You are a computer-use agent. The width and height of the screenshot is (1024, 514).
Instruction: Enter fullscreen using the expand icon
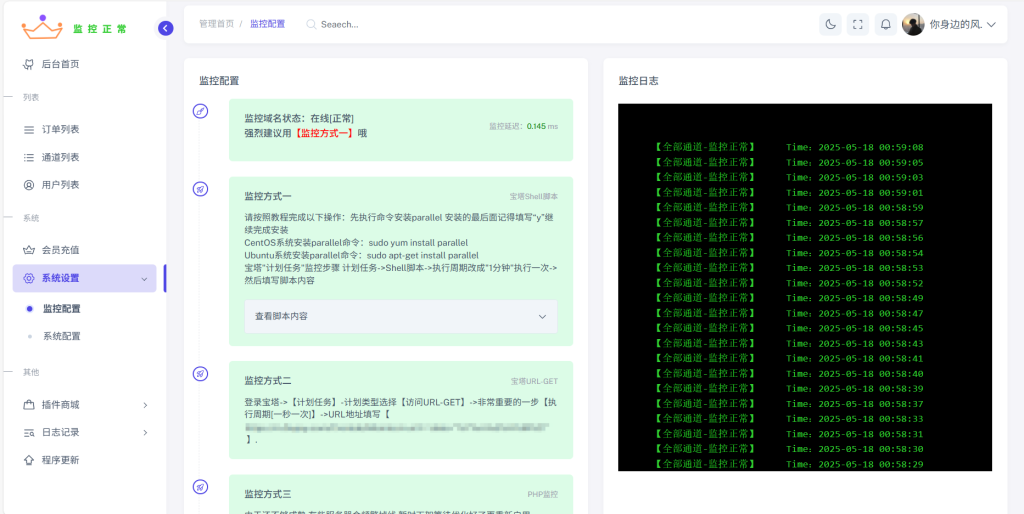click(858, 24)
